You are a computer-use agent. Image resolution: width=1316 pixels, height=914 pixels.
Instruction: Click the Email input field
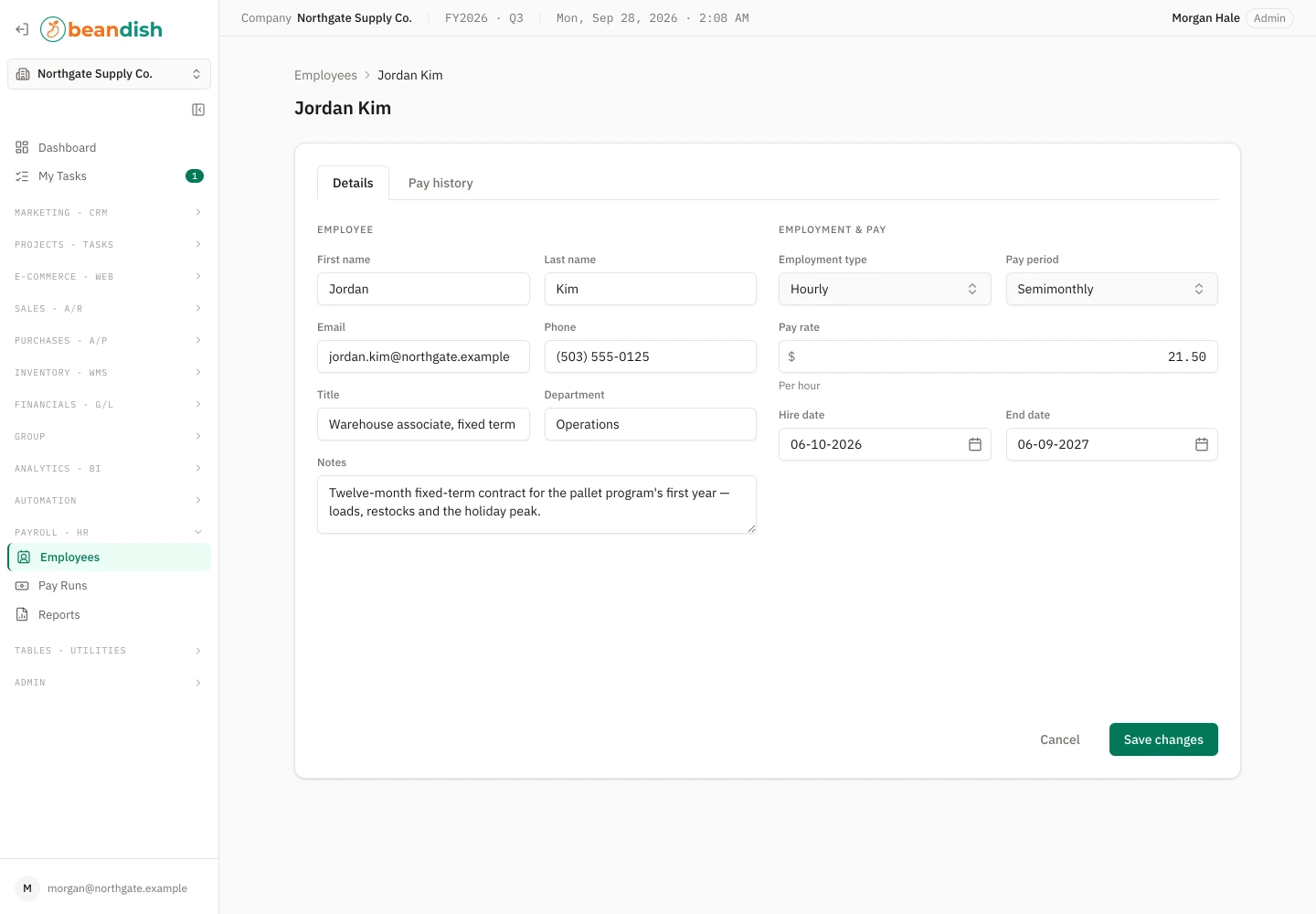[x=423, y=356]
